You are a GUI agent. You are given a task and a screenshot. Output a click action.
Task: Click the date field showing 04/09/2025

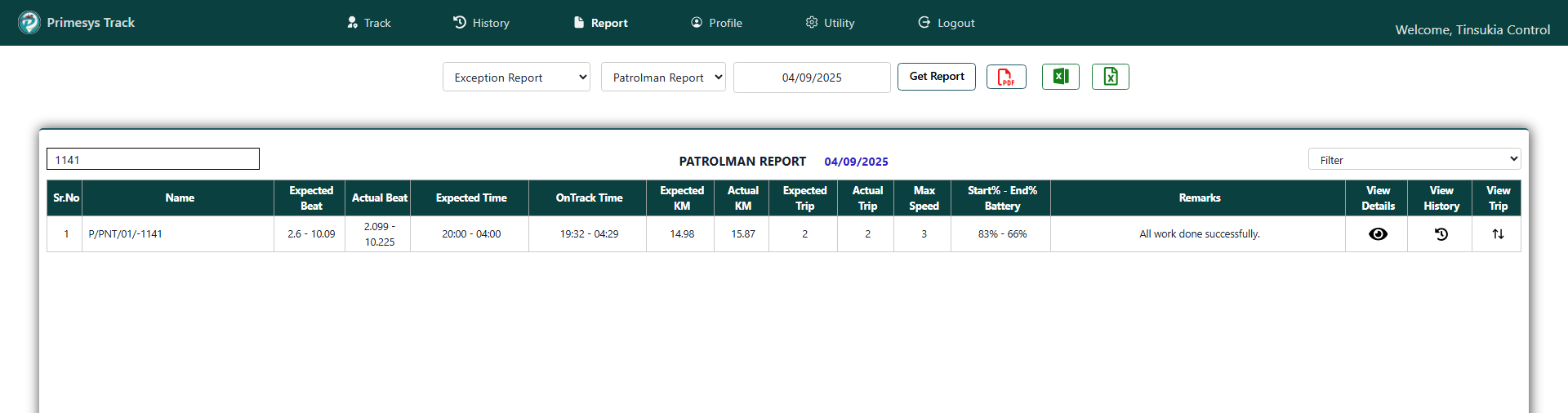click(x=812, y=78)
